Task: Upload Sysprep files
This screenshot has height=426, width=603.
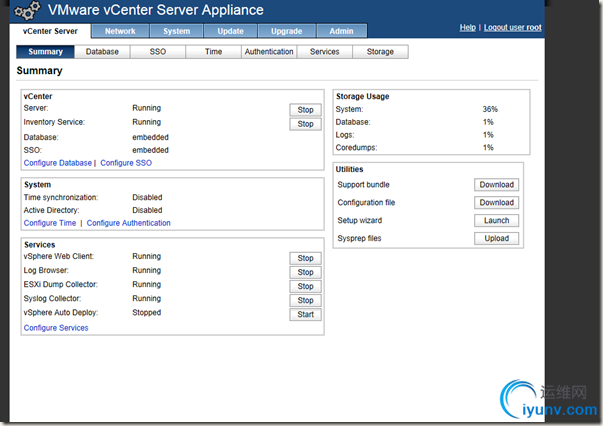Action: tap(496, 239)
